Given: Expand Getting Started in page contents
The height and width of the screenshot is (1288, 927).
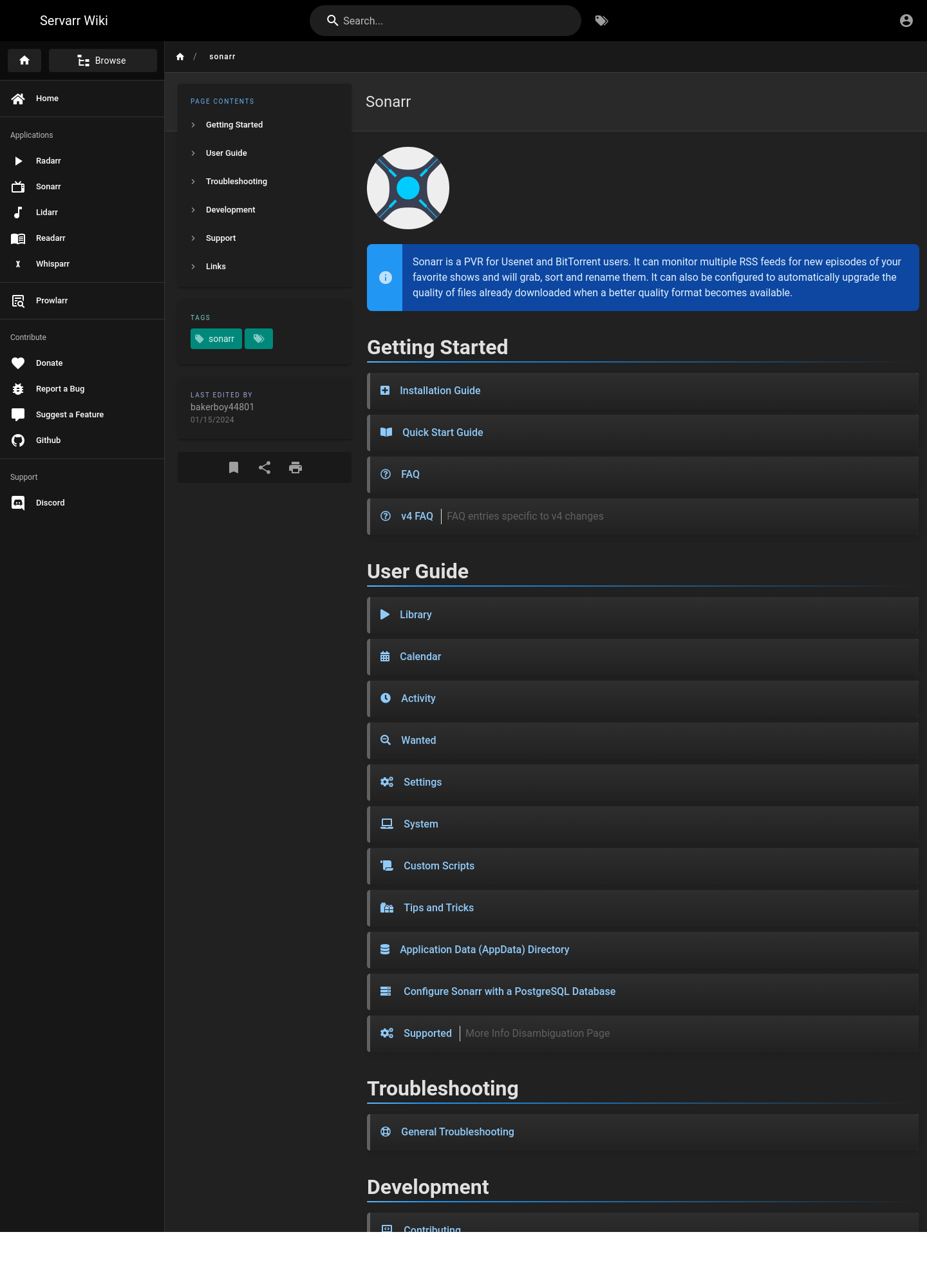Looking at the screenshot, I should point(265,125).
